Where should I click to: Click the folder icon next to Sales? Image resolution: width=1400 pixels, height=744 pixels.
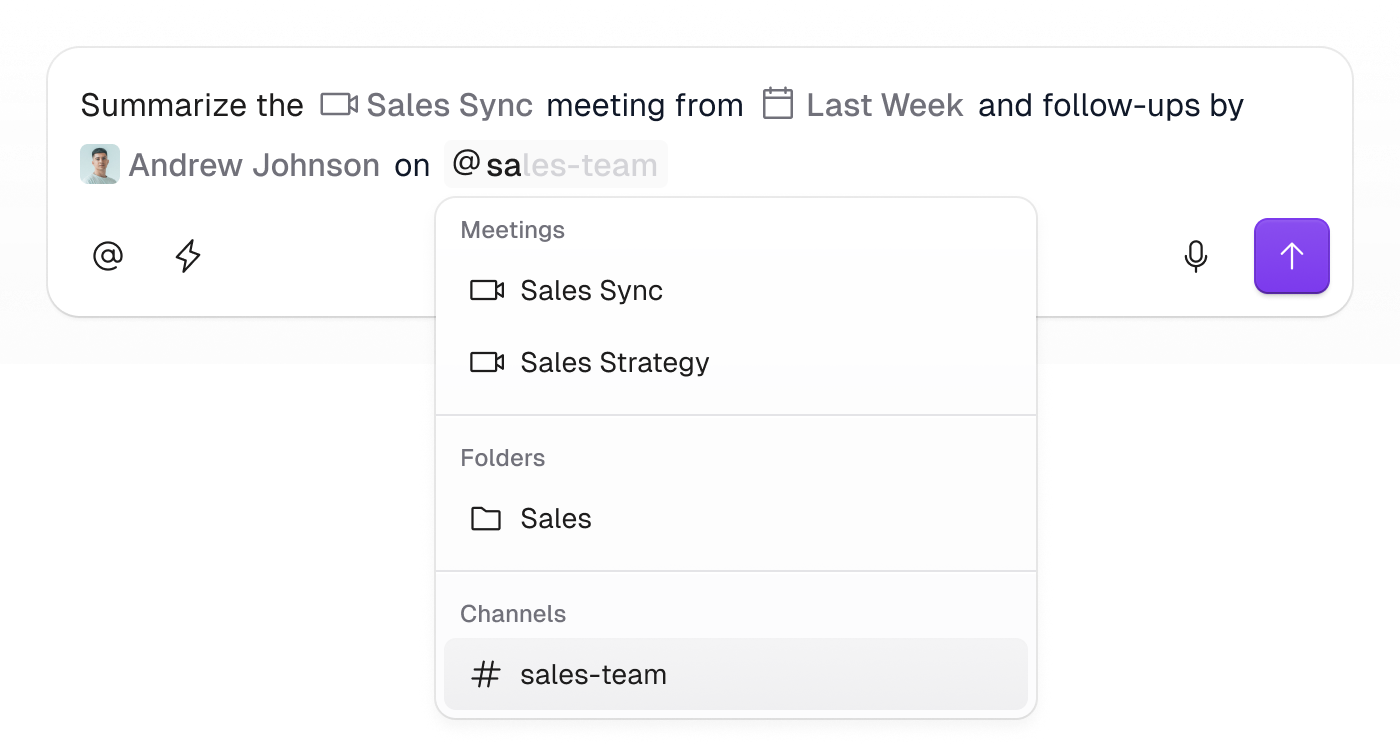click(486, 518)
